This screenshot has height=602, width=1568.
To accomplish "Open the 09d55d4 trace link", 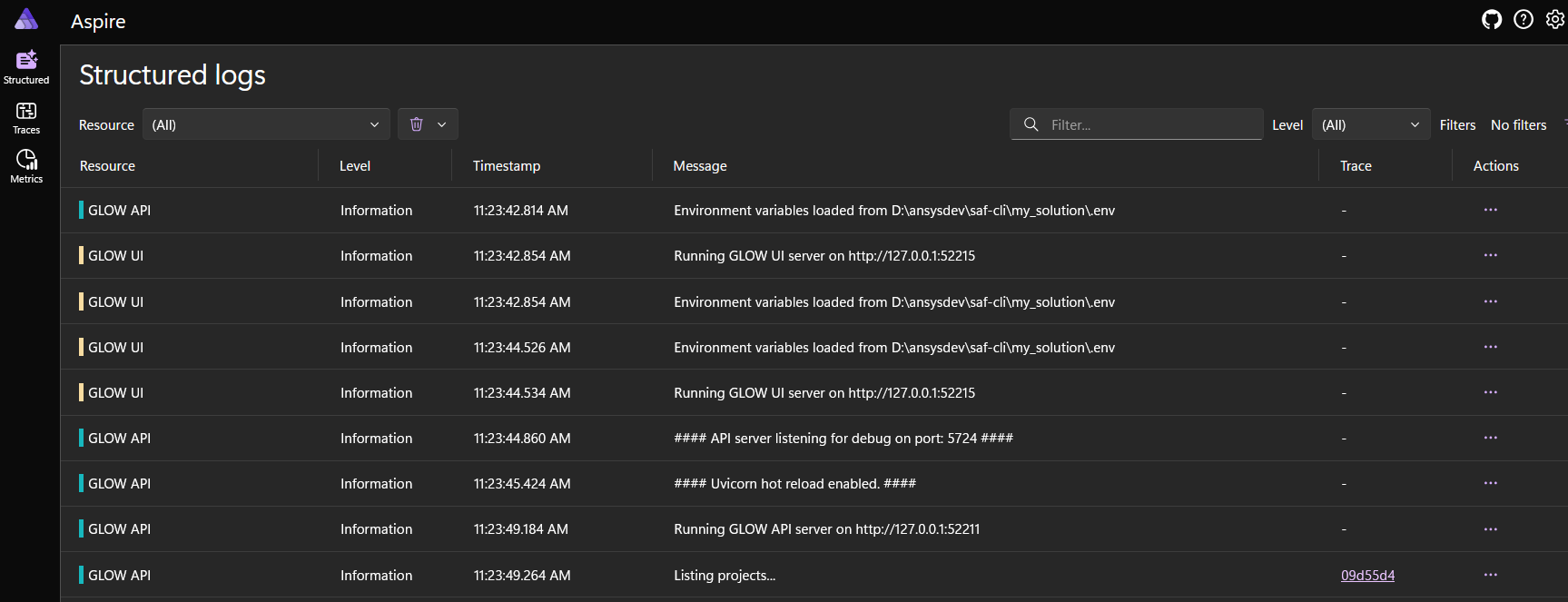I will pyautogui.click(x=1367, y=575).
